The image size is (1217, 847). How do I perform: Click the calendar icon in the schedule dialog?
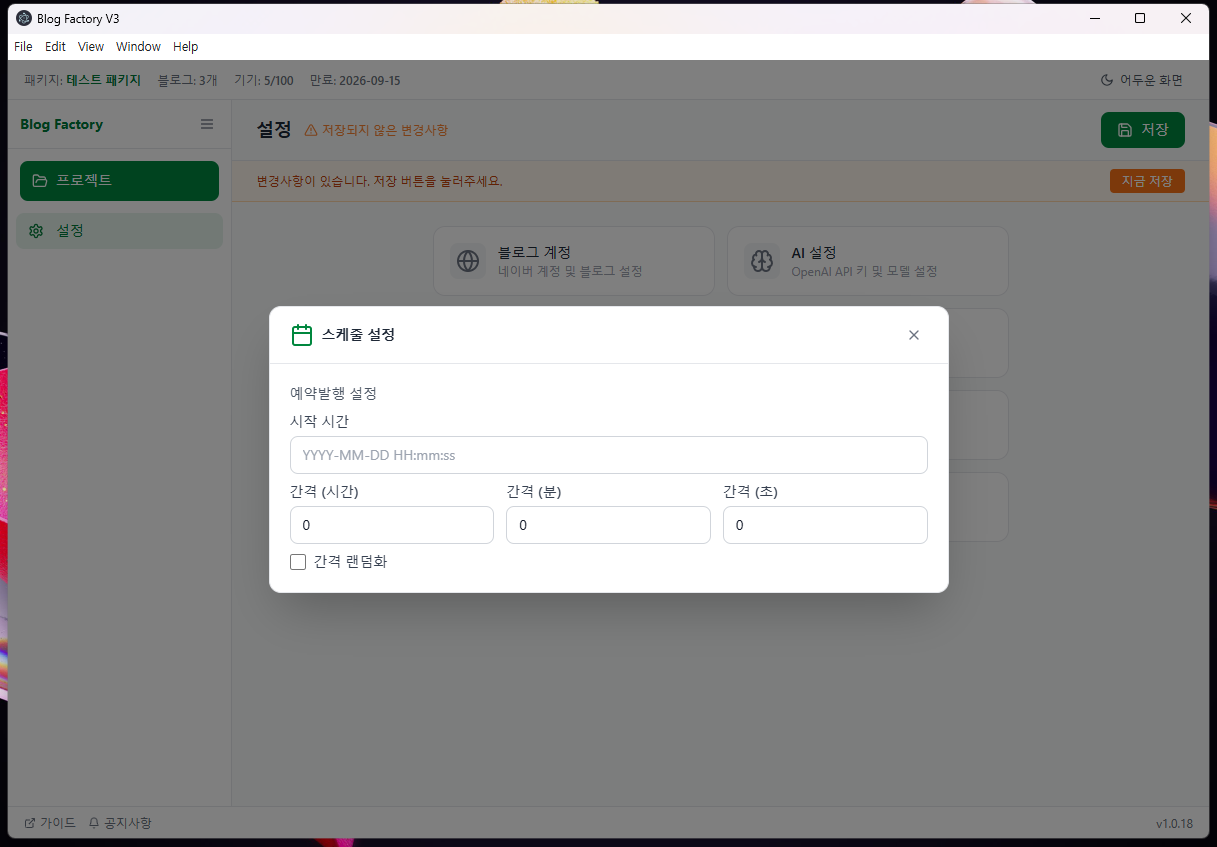301,334
